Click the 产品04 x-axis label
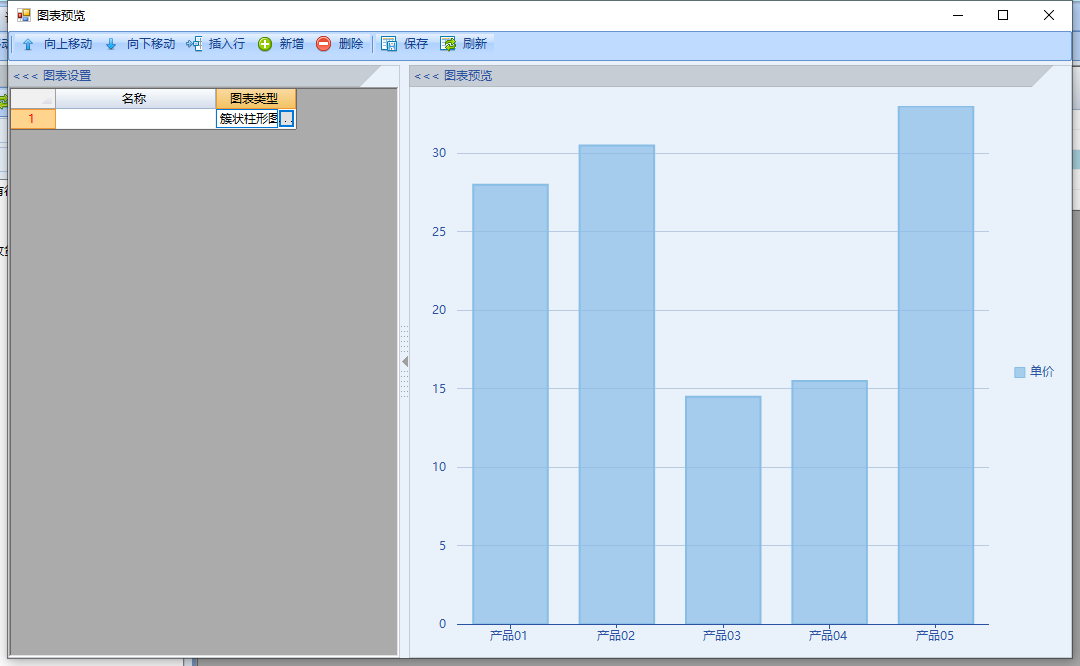The height and width of the screenshot is (666, 1080). pos(828,636)
